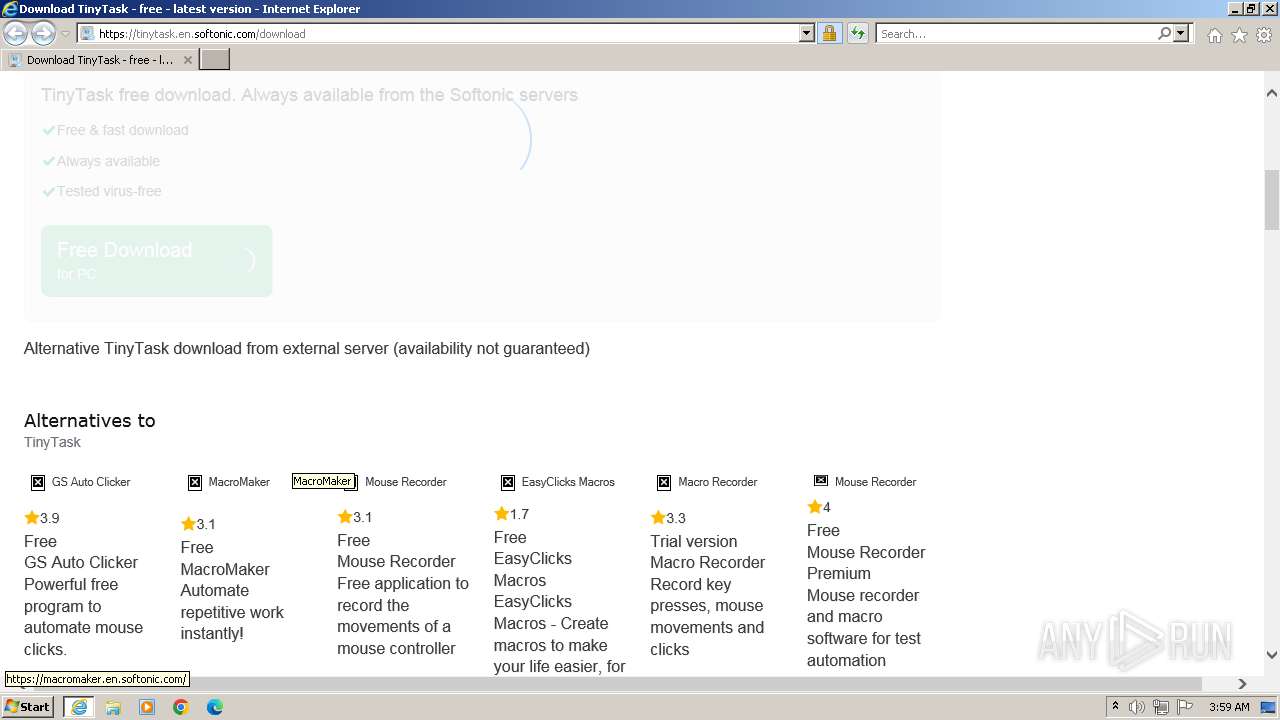Open the recent pages dropdown arrow
This screenshot has width=1280, height=720.
[x=66, y=34]
